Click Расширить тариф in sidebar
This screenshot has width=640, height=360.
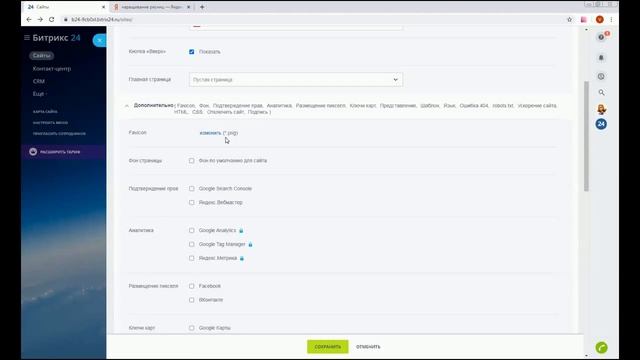[x=60, y=152]
